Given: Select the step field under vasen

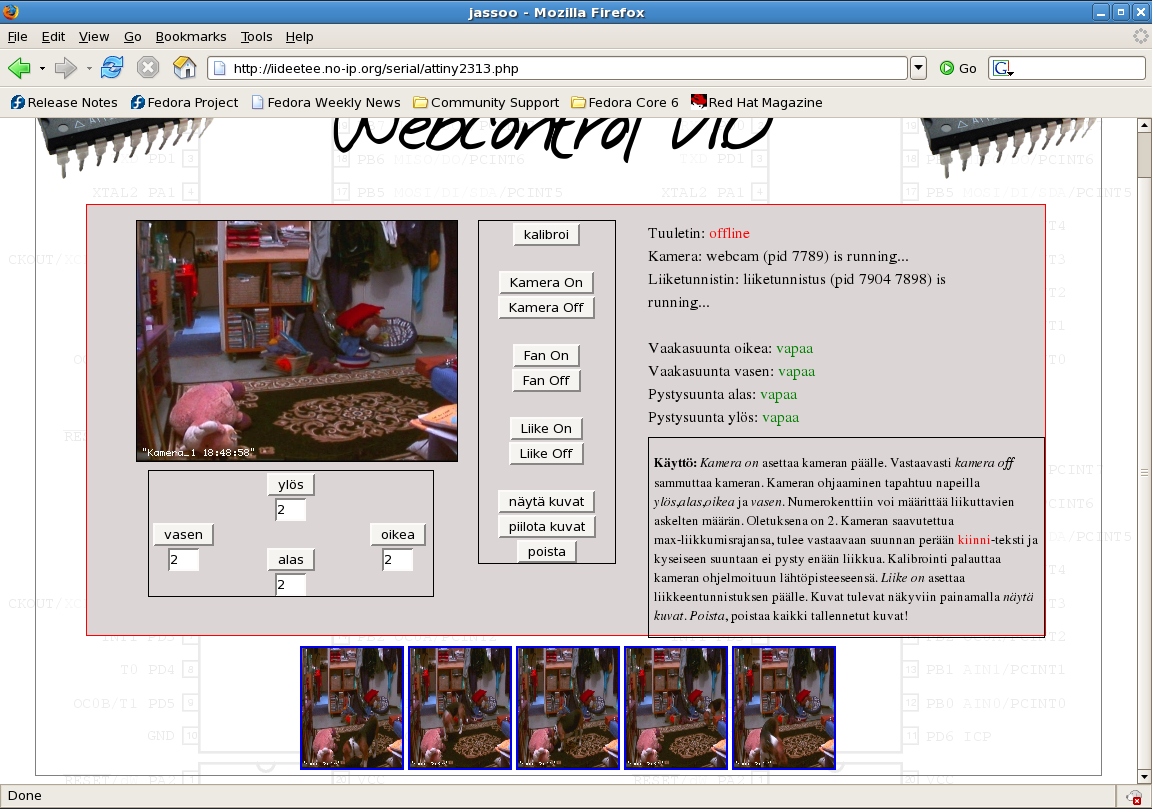Looking at the screenshot, I should tap(183, 560).
